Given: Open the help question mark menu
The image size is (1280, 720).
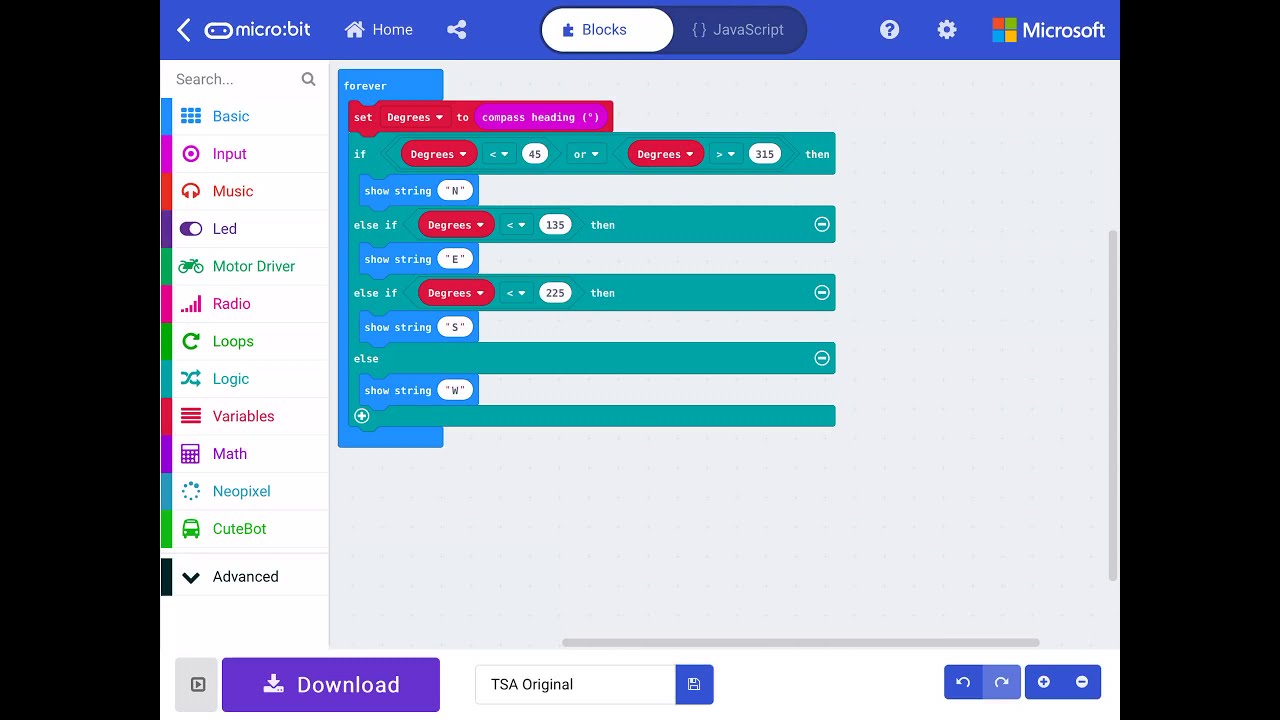Looking at the screenshot, I should click(x=889, y=30).
